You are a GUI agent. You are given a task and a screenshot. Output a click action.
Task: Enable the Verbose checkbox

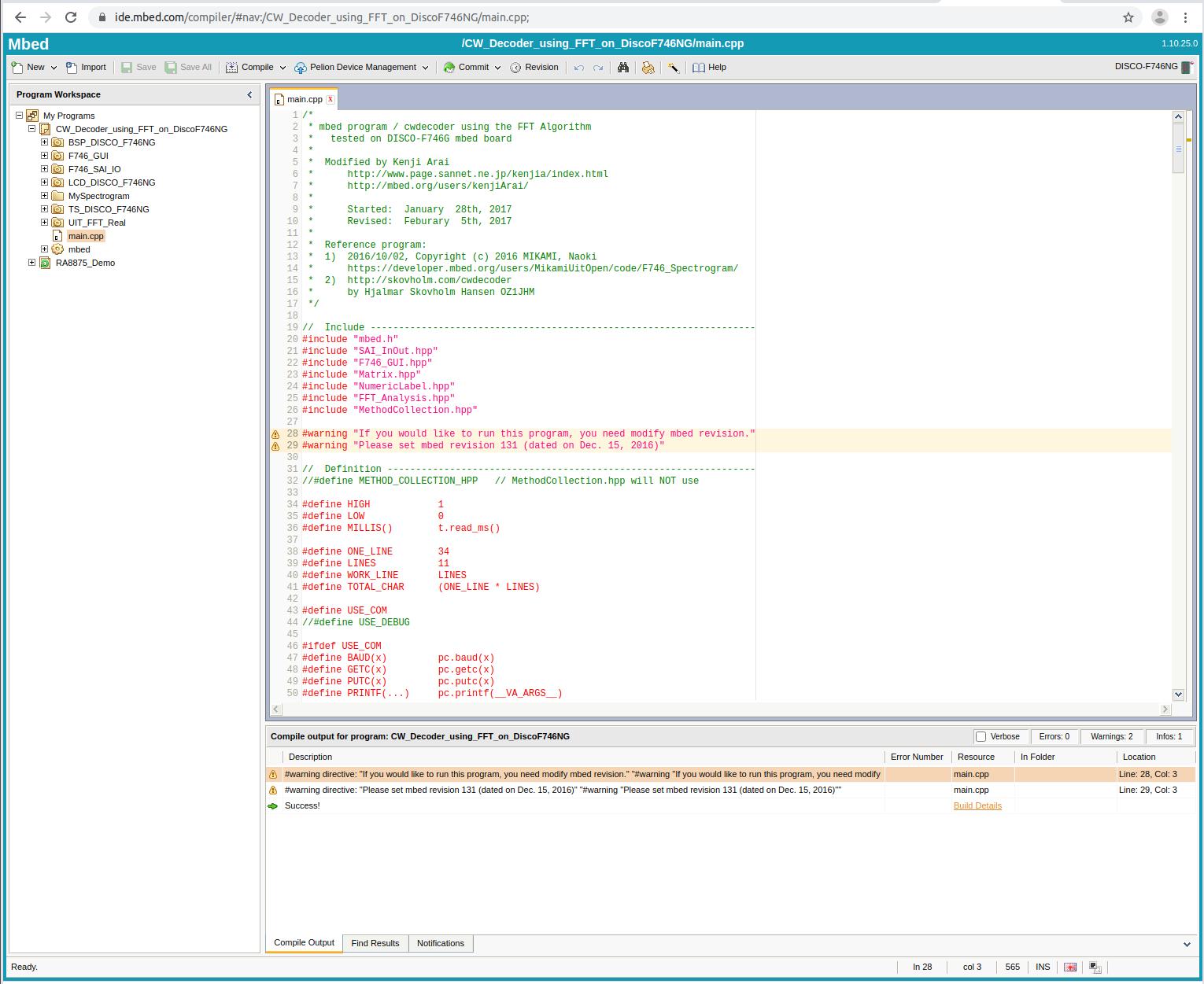pyautogui.click(x=981, y=737)
